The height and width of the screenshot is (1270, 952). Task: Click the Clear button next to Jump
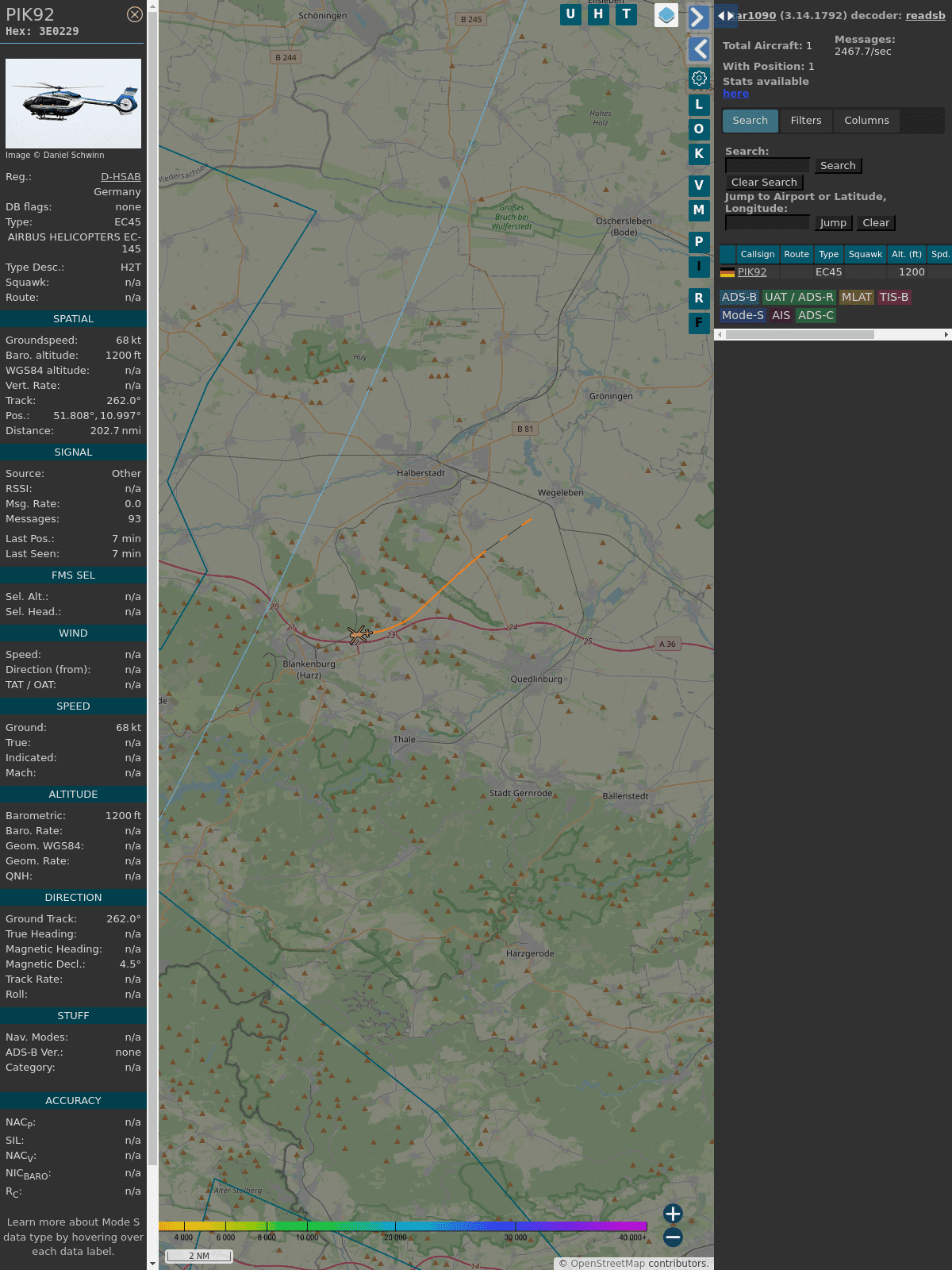[876, 223]
